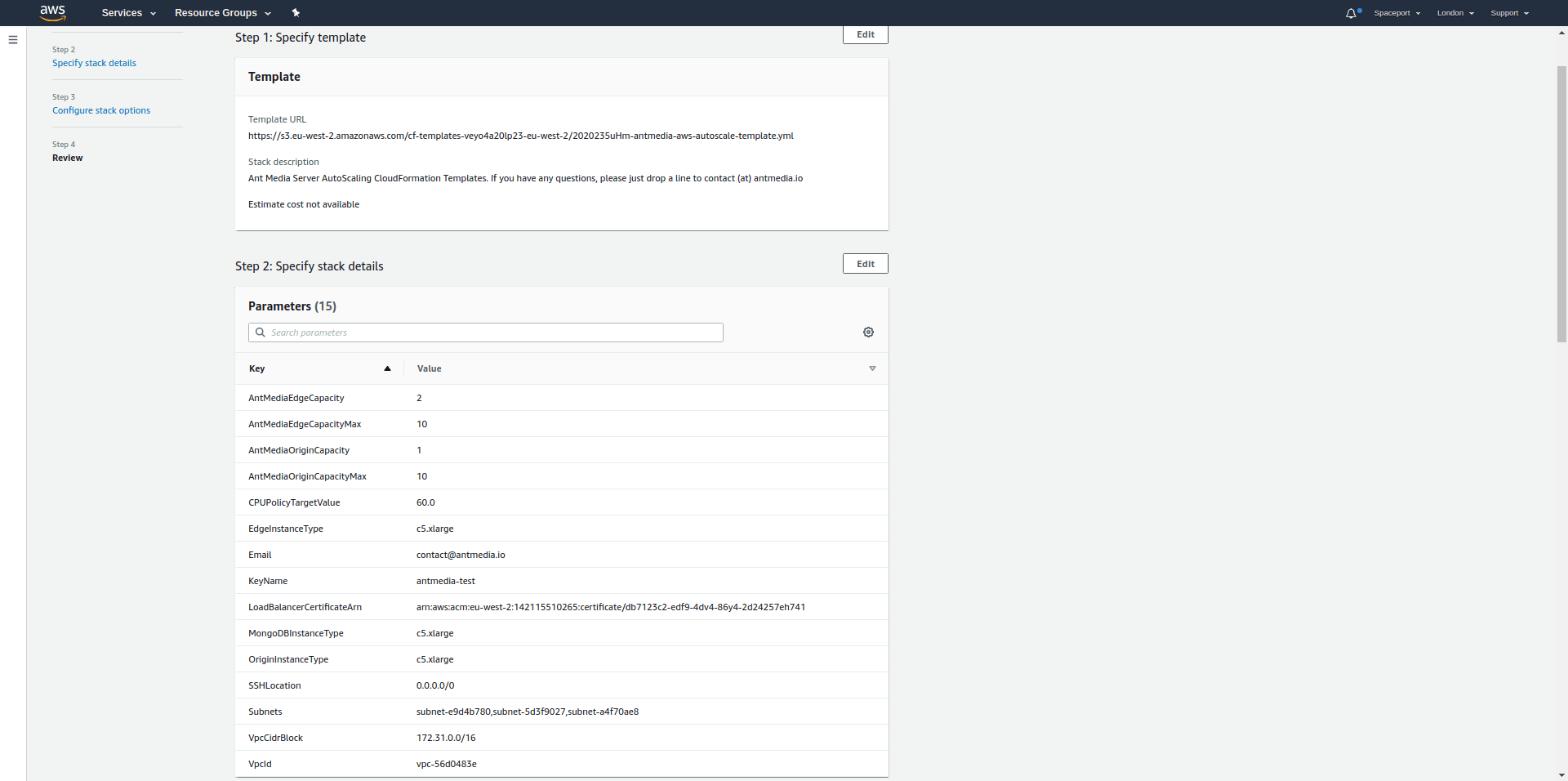The height and width of the screenshot is (781, 1568).
Task: Select the template URL text
Action: [521, 136]
